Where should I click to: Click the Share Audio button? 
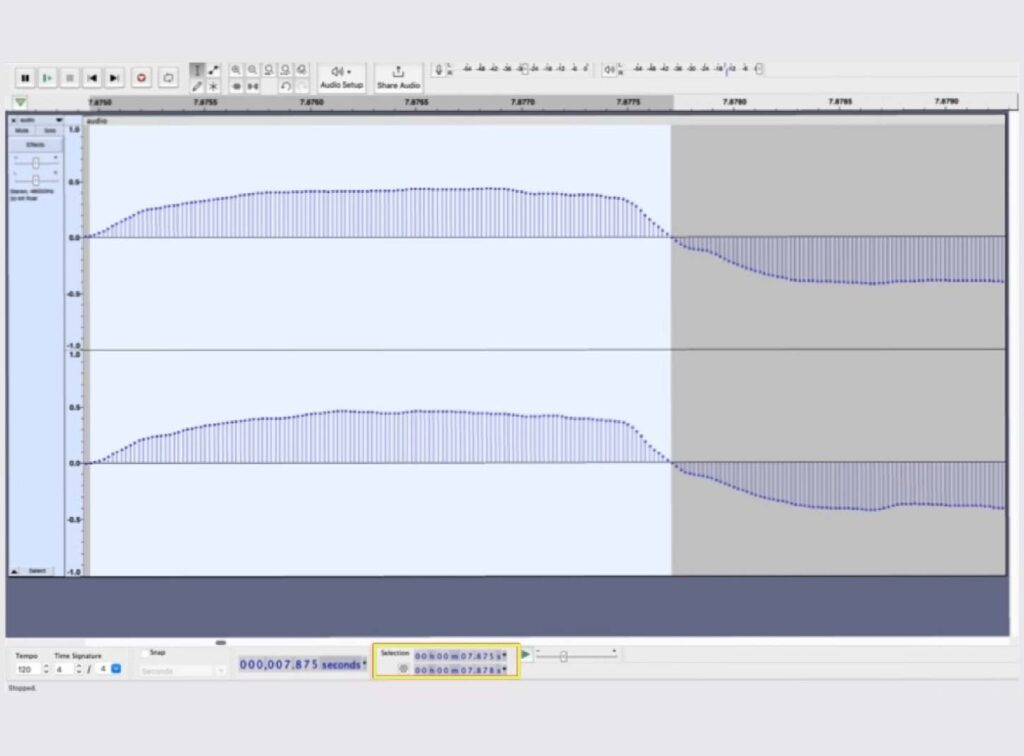(398, 78)
